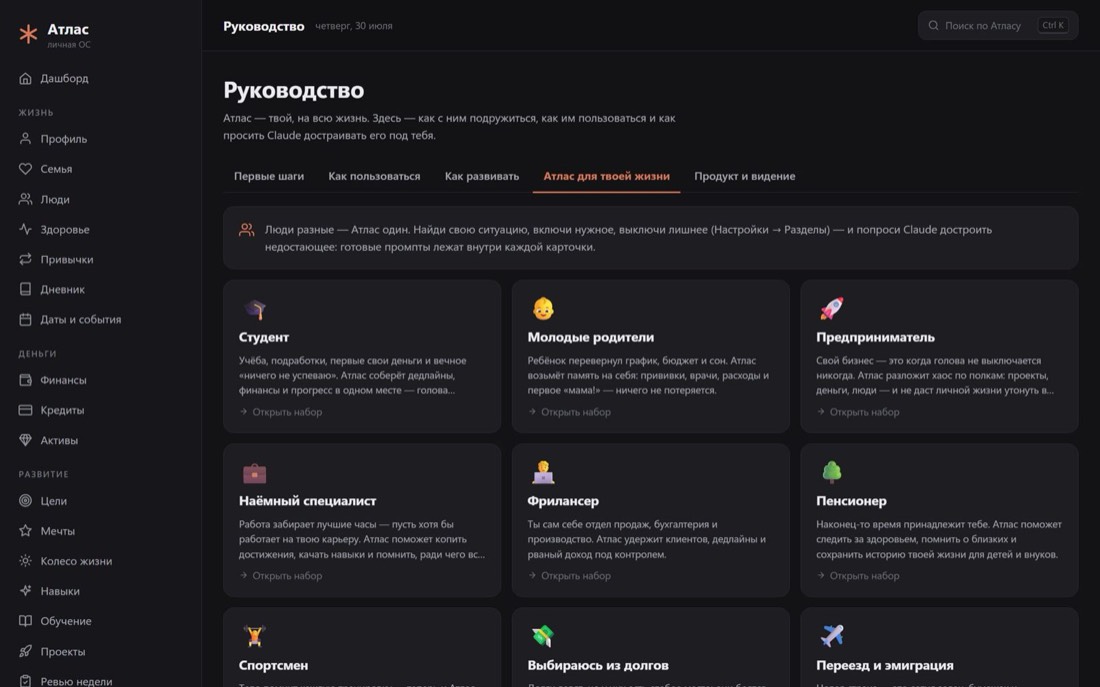Select the target icon for Цели
The height and width of the screenshot is (687, 1100).
(25, 500)
